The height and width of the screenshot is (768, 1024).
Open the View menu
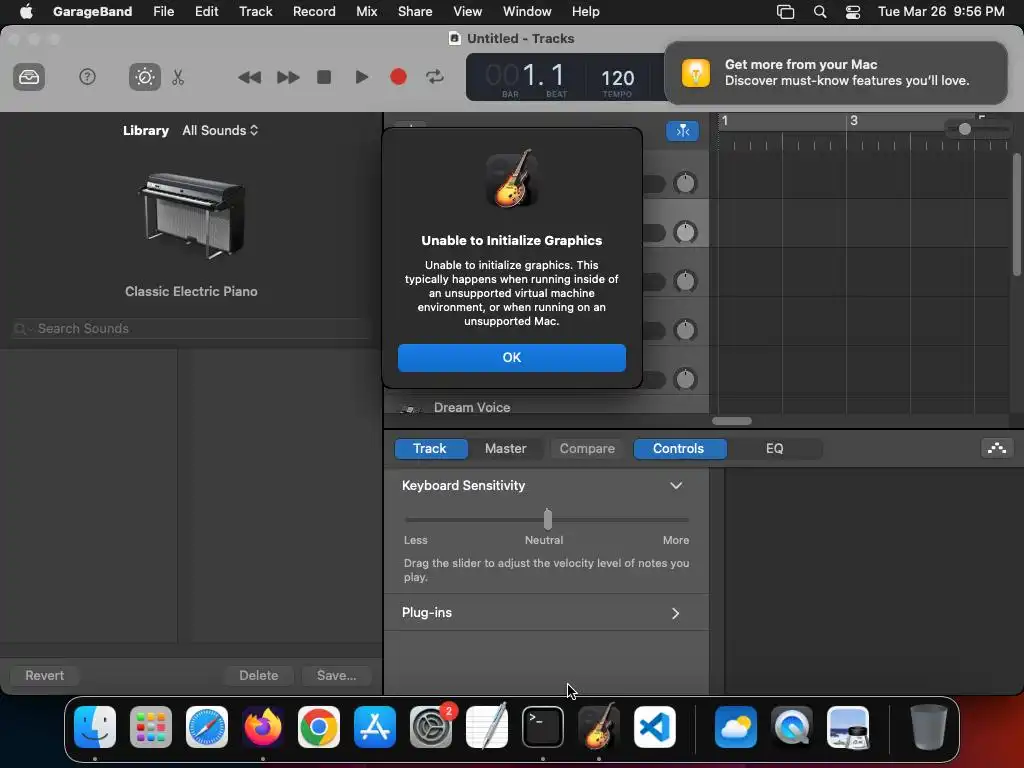pos(468,11)
